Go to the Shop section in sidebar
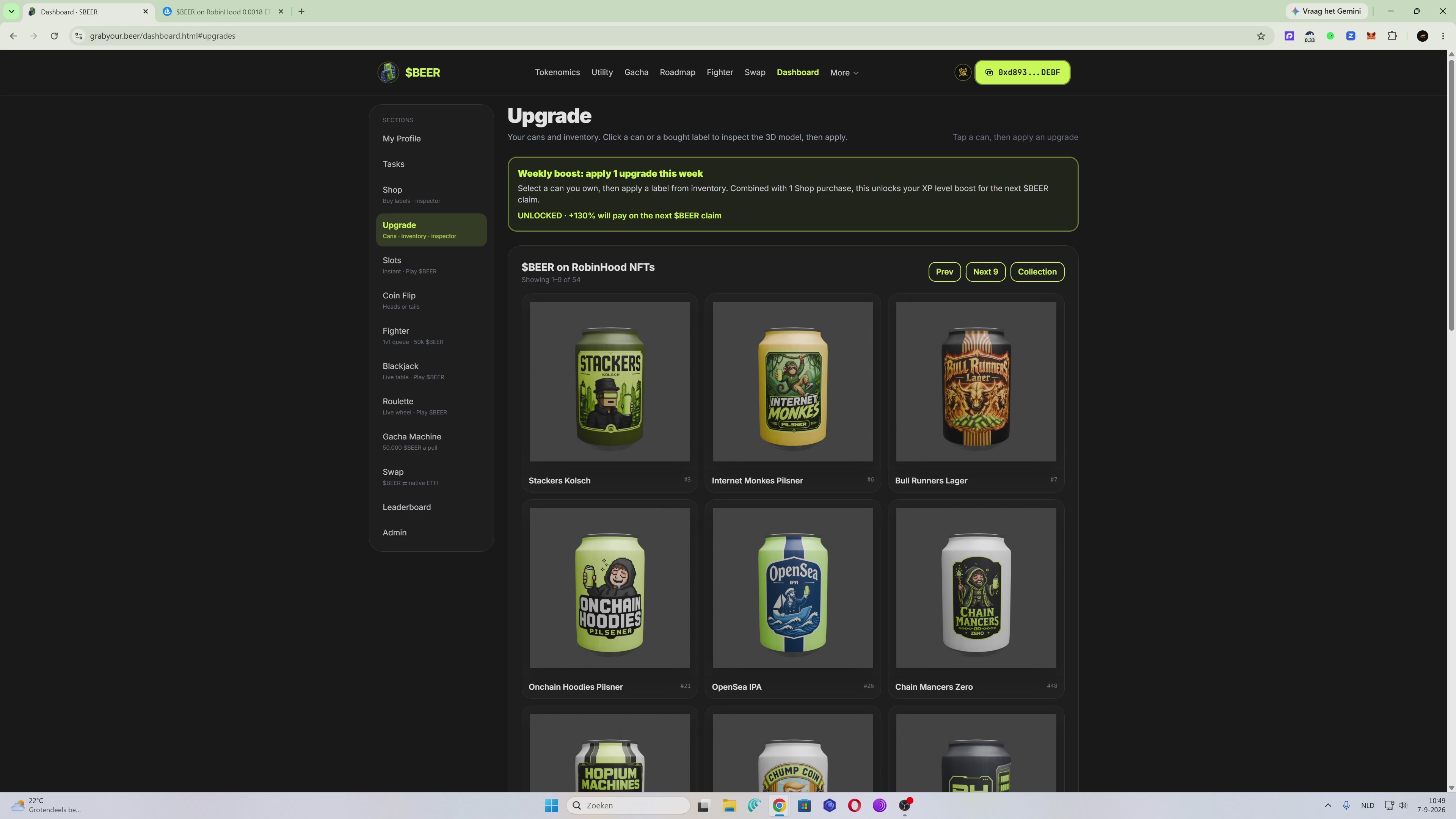The width and height of the screenshot is (1456, 819). coord(431,195)
